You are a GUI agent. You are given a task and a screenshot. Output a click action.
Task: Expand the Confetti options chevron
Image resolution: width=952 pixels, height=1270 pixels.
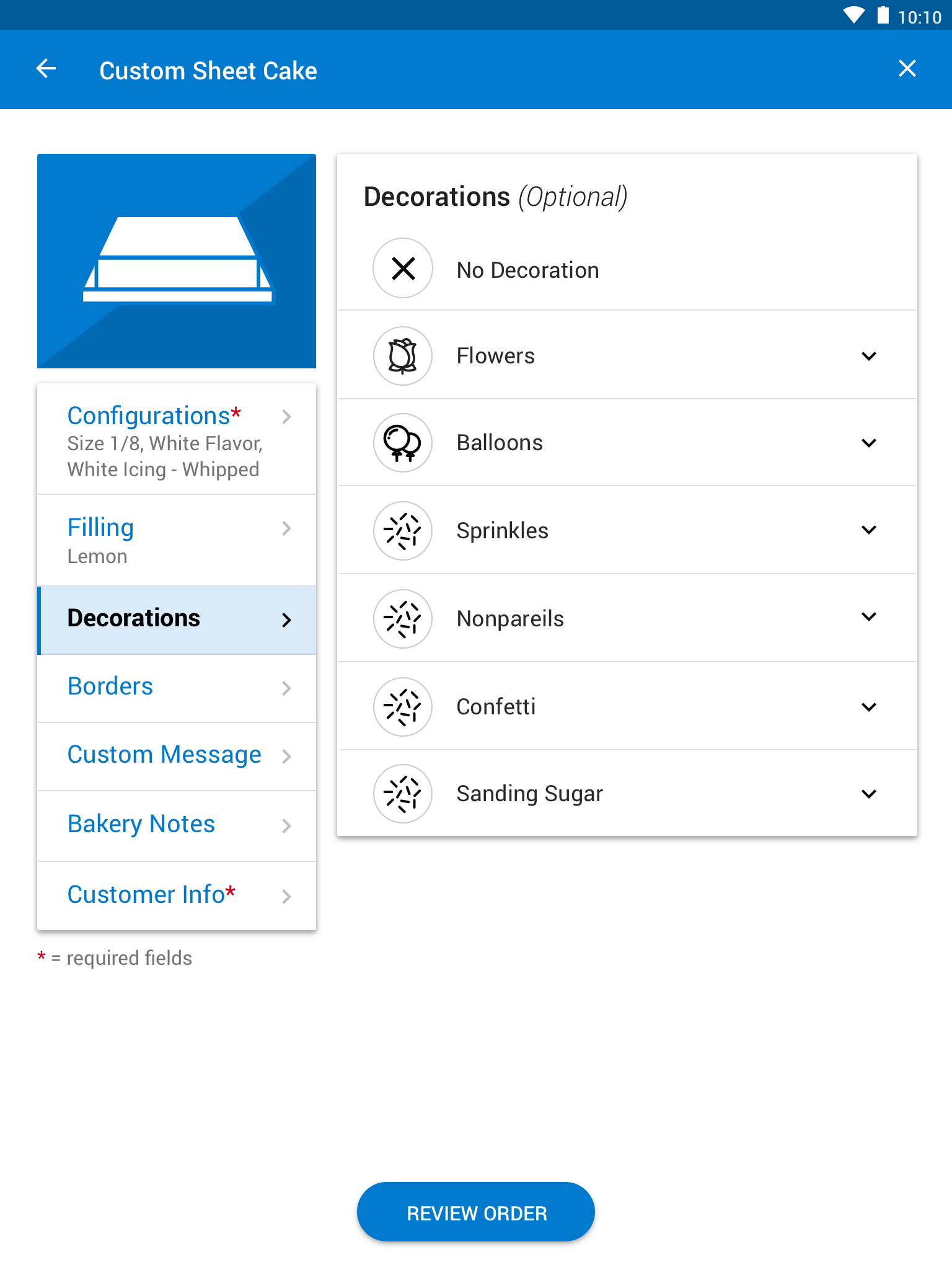pos(869,707)
